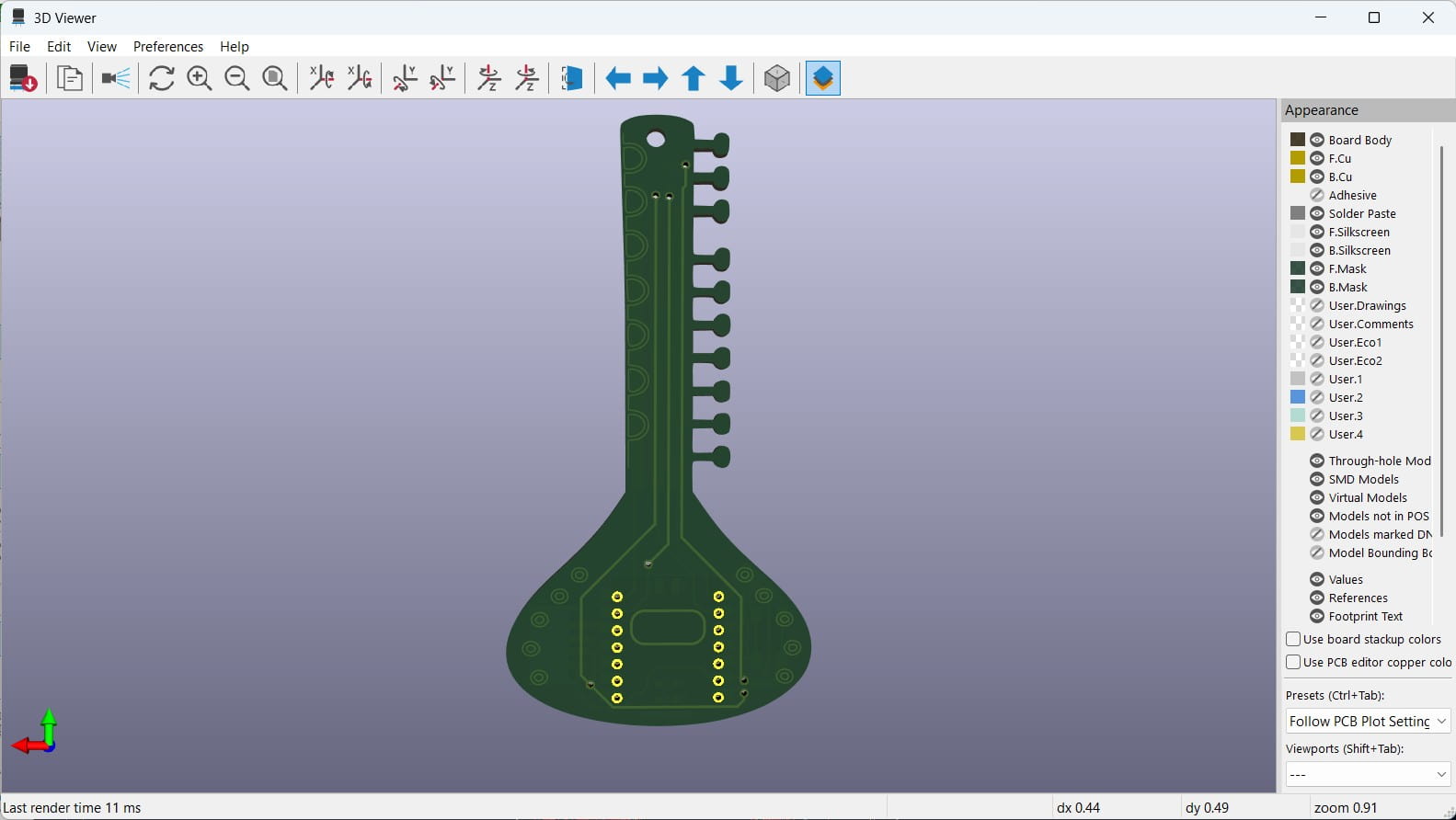Zoom out of the board
This screenshot has height=820, width=1456.
(x=237, y=78)
